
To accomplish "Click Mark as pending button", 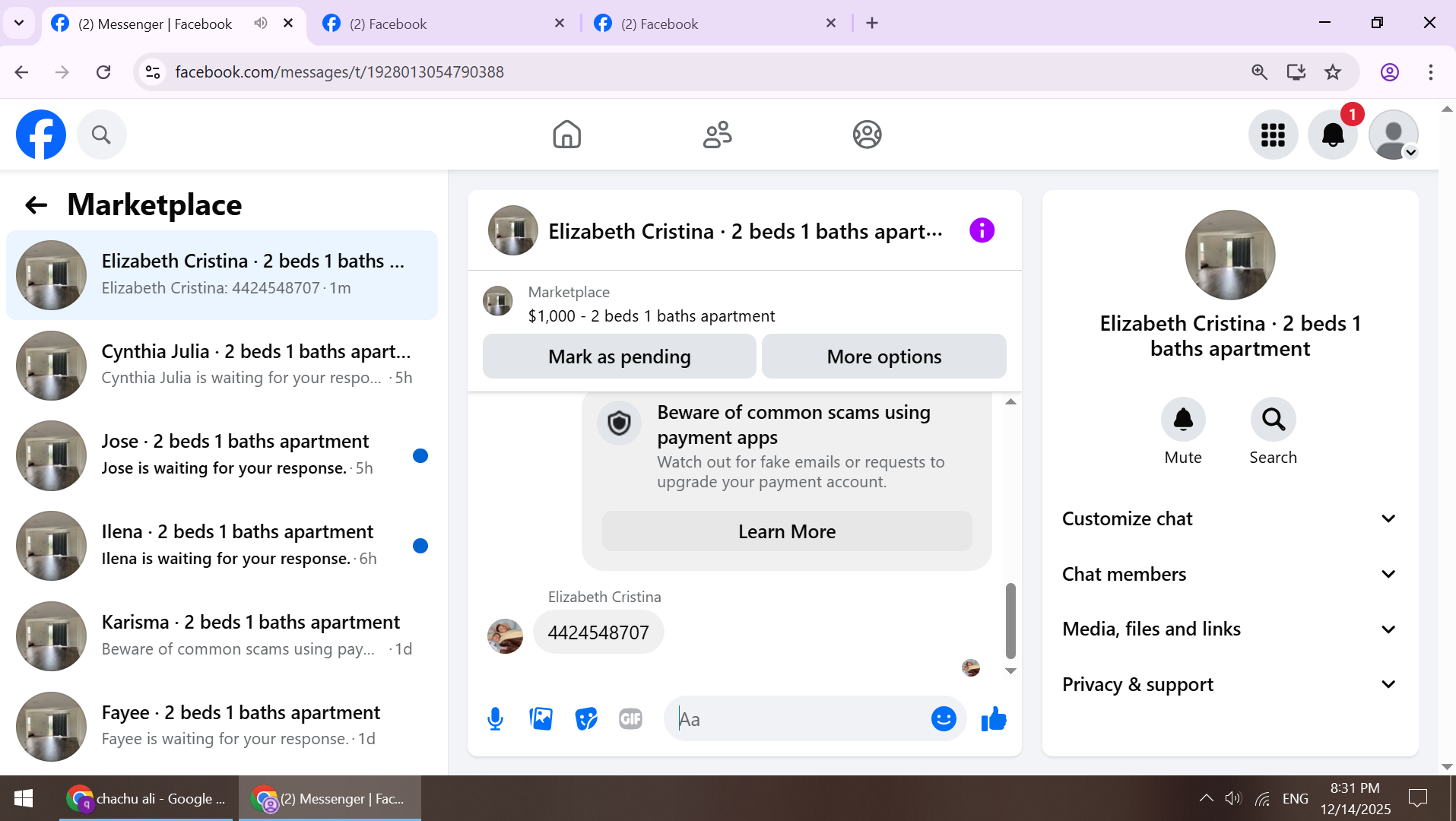I will pos(619,357).
